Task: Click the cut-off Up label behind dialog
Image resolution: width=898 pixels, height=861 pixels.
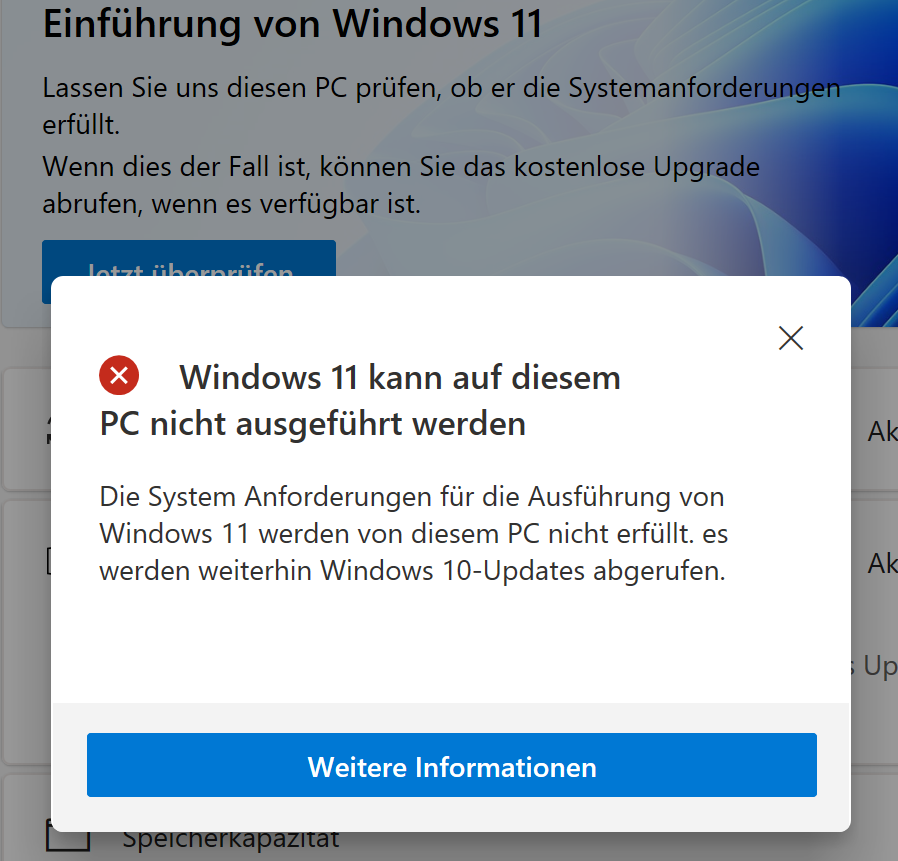Action: 875,667
